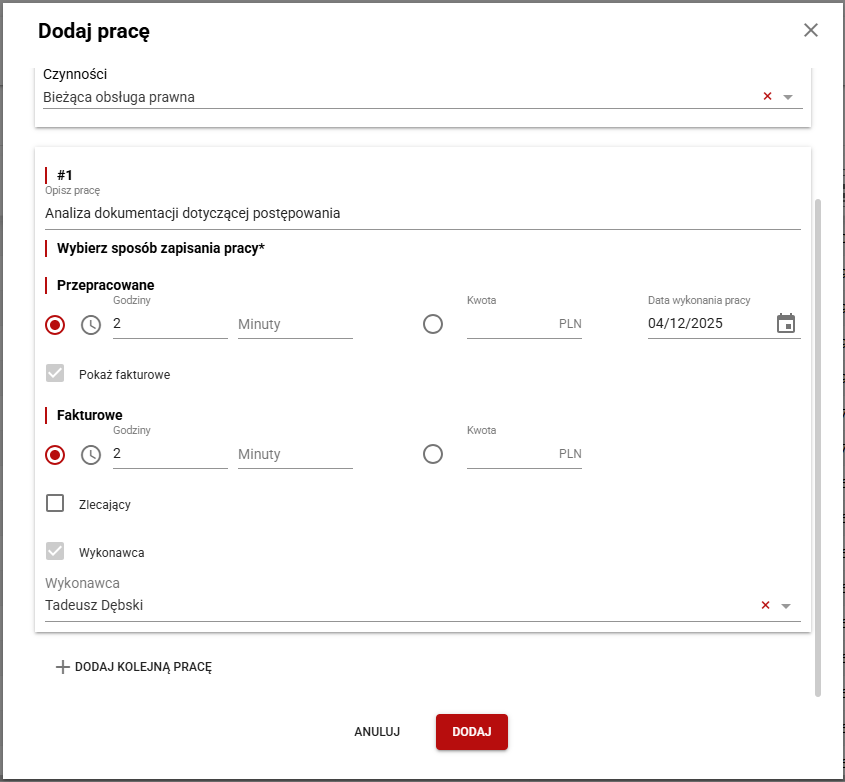Toggle the Pokaż fakturowe checkbox
The width and height of the screenshot is (845, 782).
(55, 374)
